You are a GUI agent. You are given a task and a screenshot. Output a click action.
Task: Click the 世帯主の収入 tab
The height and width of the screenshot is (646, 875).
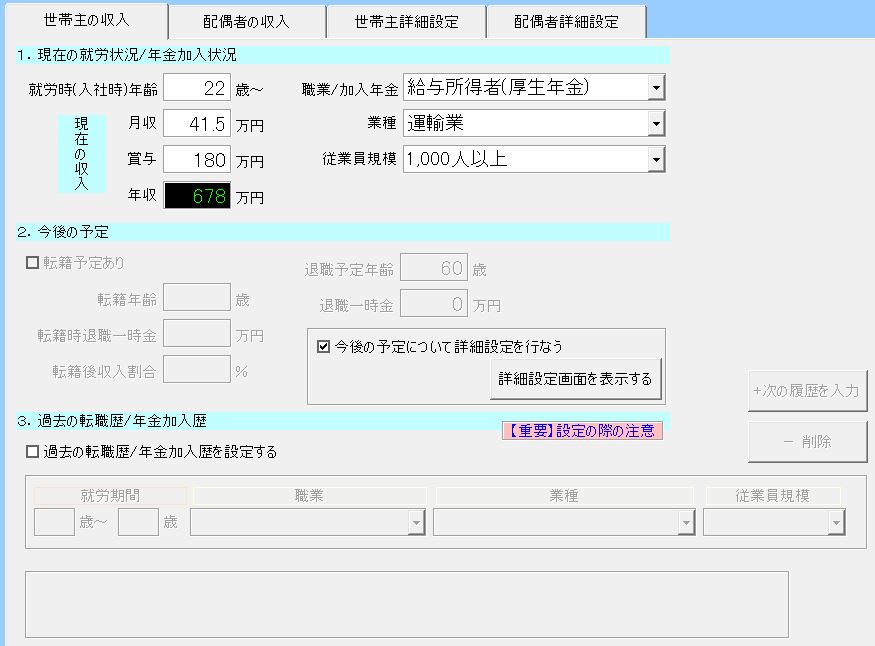pos(87,20)
